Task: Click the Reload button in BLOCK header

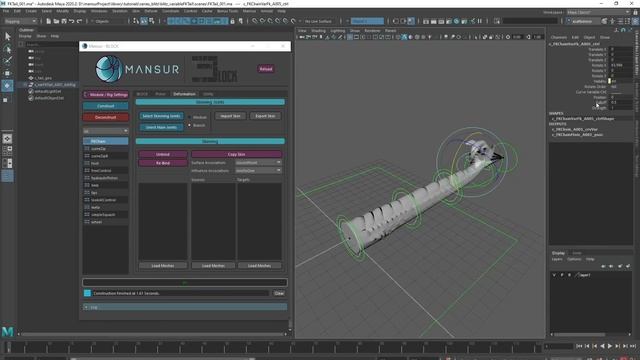Action: pyautogui.click(x=266, y=69)
